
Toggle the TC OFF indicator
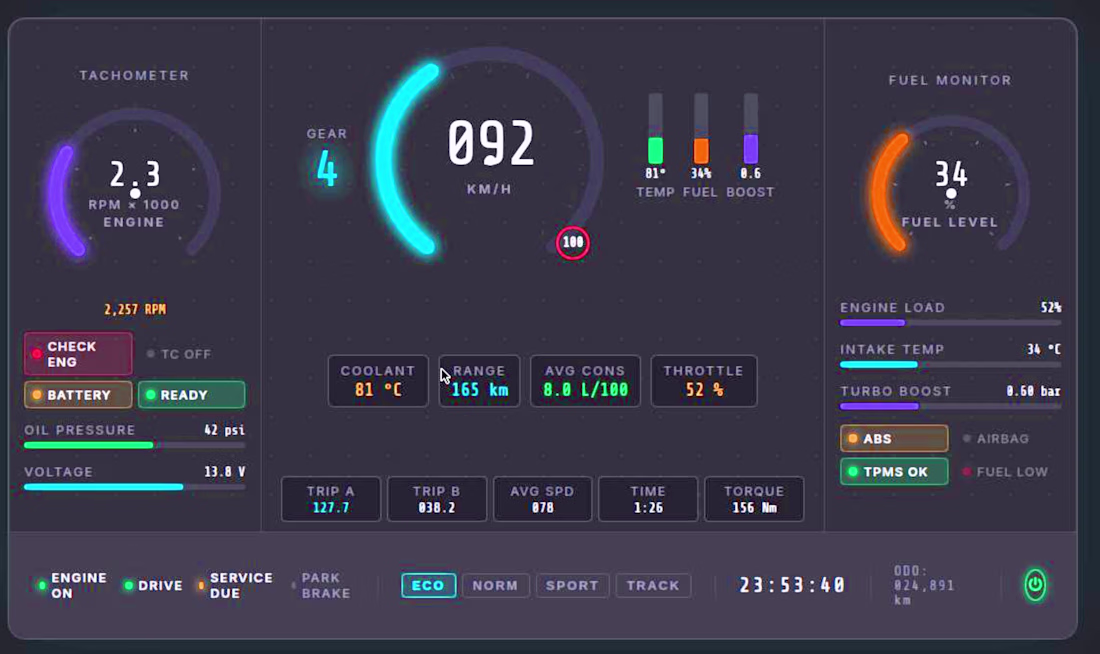pos(179,354)
